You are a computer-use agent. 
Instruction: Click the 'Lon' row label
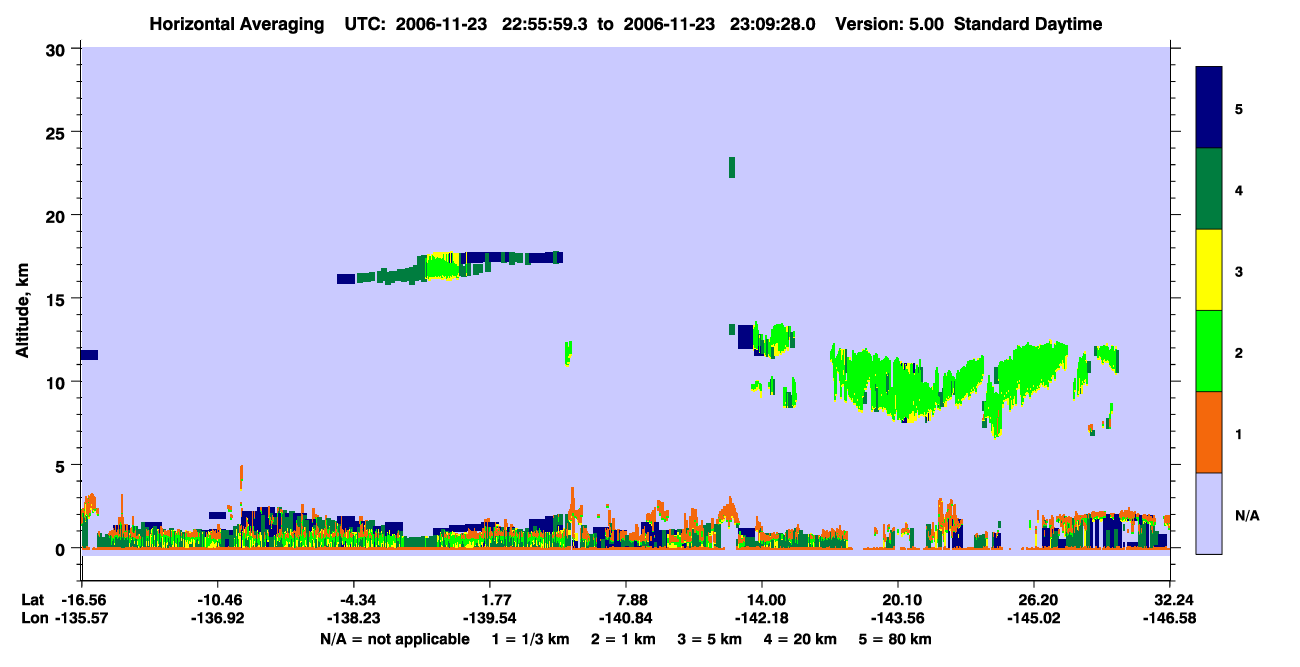tap(33, 618)
